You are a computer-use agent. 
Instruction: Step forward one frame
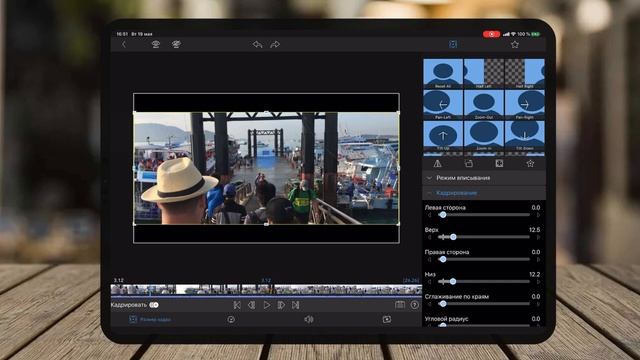281,305
